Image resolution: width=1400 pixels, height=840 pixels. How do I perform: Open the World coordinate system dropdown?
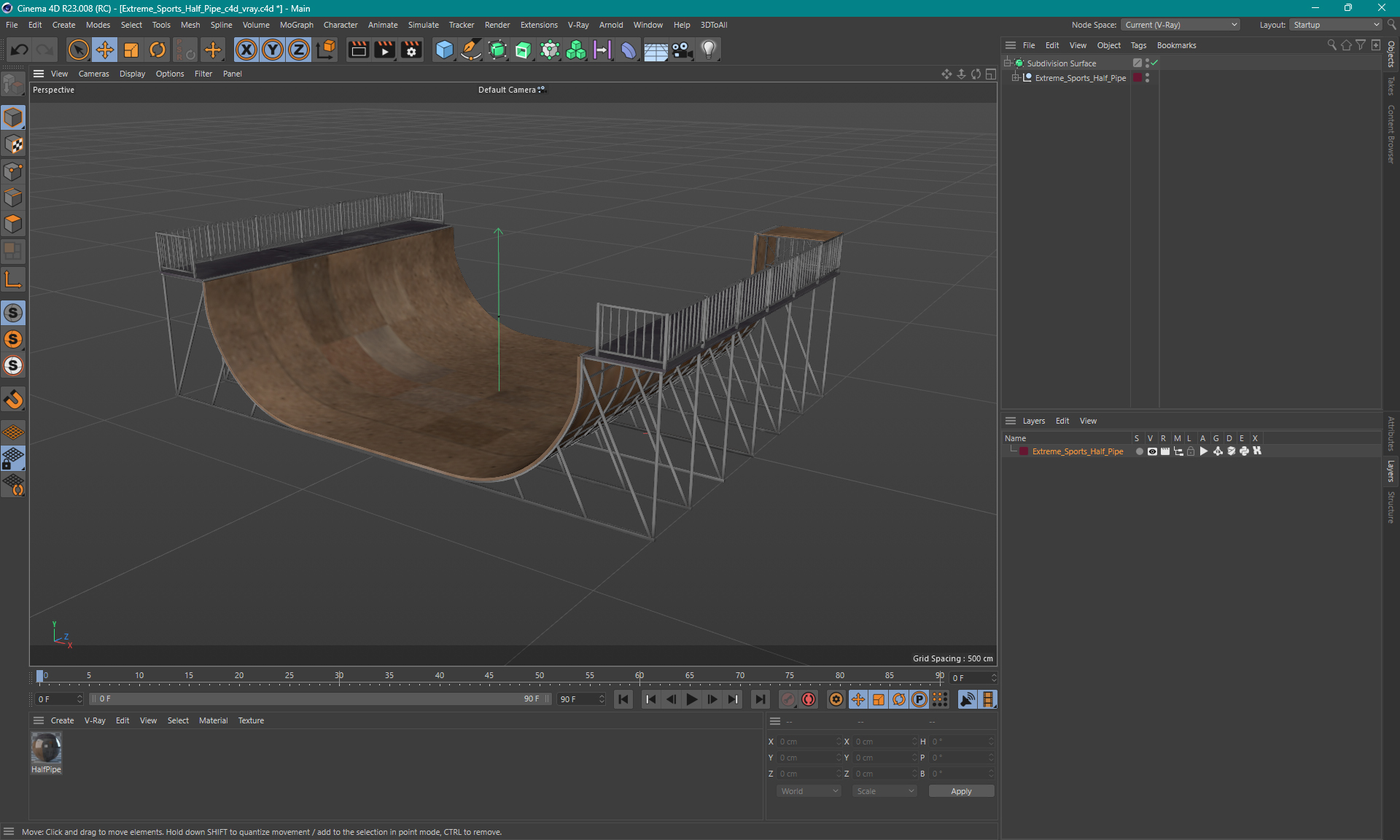pos(809,791)
